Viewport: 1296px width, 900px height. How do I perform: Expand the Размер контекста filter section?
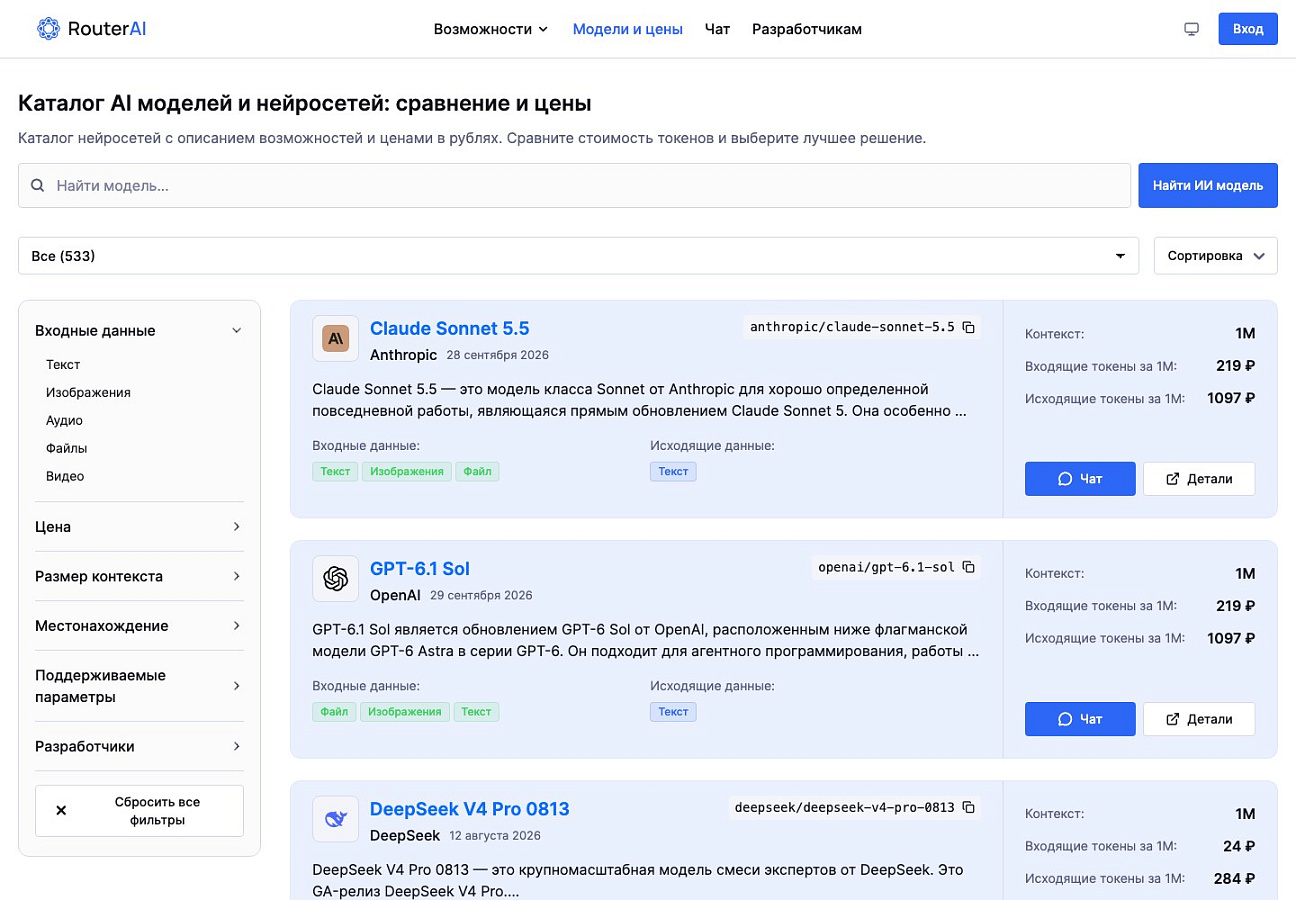point(139,576)
